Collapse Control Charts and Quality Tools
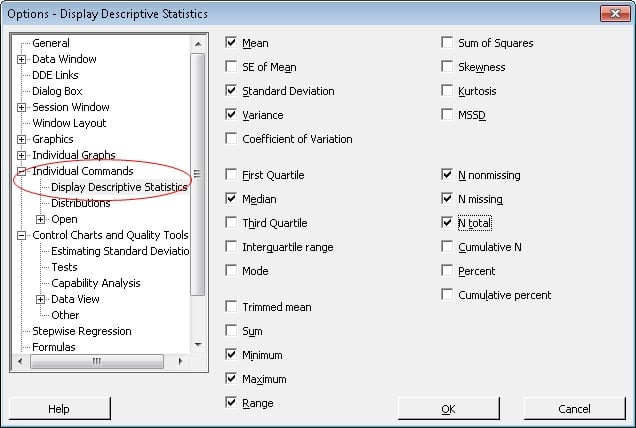 (x=22, y=235)
